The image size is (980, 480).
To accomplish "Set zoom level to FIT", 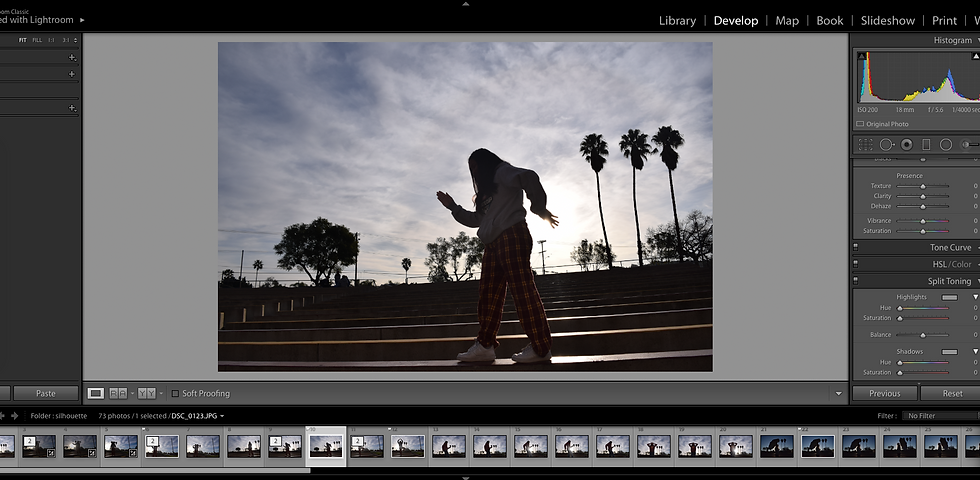I will coord(22,40).
